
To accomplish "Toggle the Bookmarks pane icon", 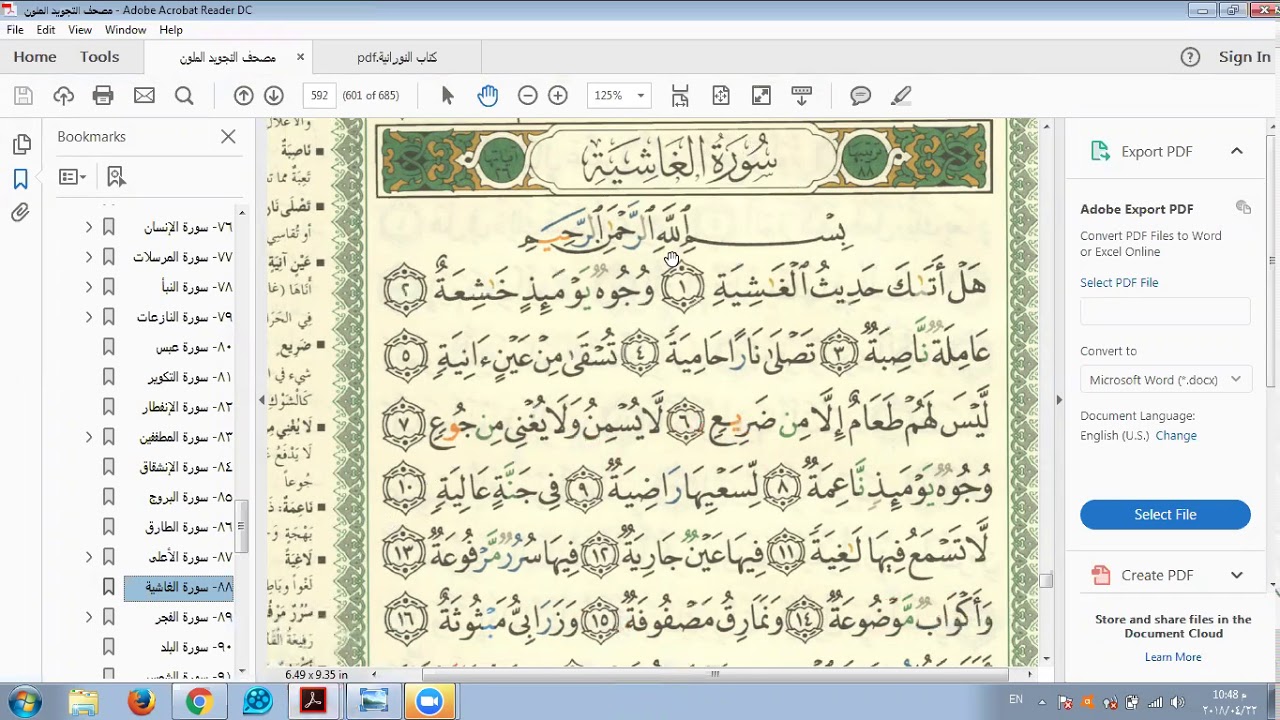I will [20, 179].
